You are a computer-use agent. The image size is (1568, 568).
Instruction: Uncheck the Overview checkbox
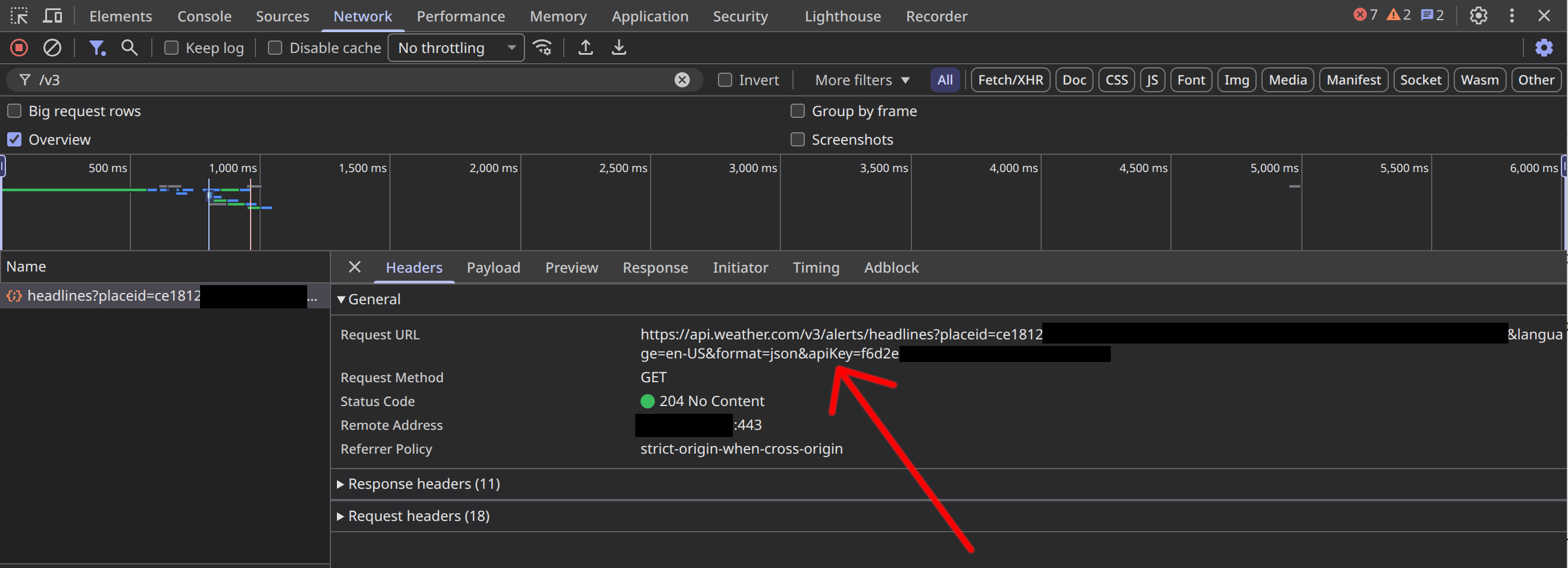point(14,139)
